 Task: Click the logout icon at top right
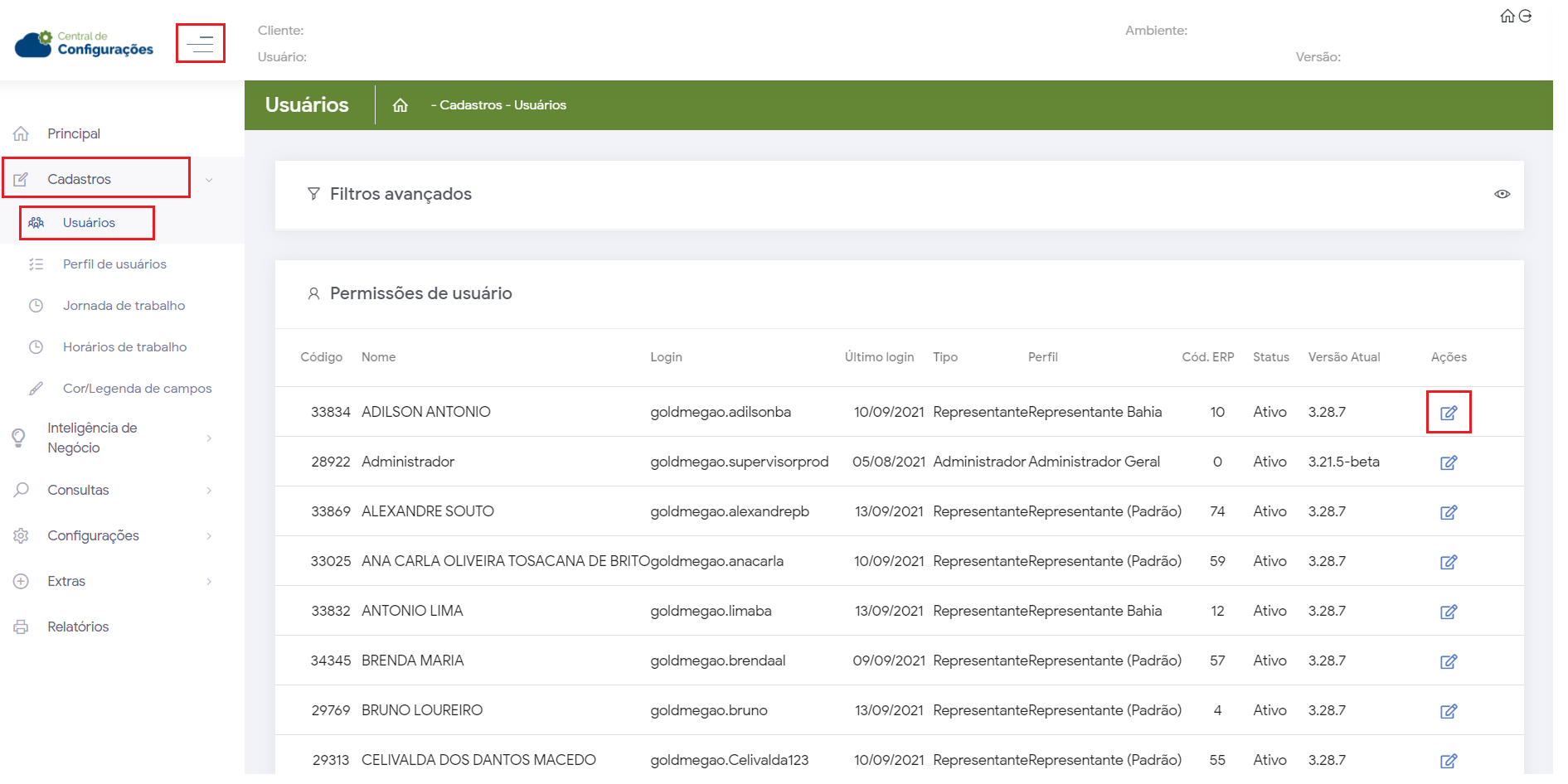(1525, 16)
